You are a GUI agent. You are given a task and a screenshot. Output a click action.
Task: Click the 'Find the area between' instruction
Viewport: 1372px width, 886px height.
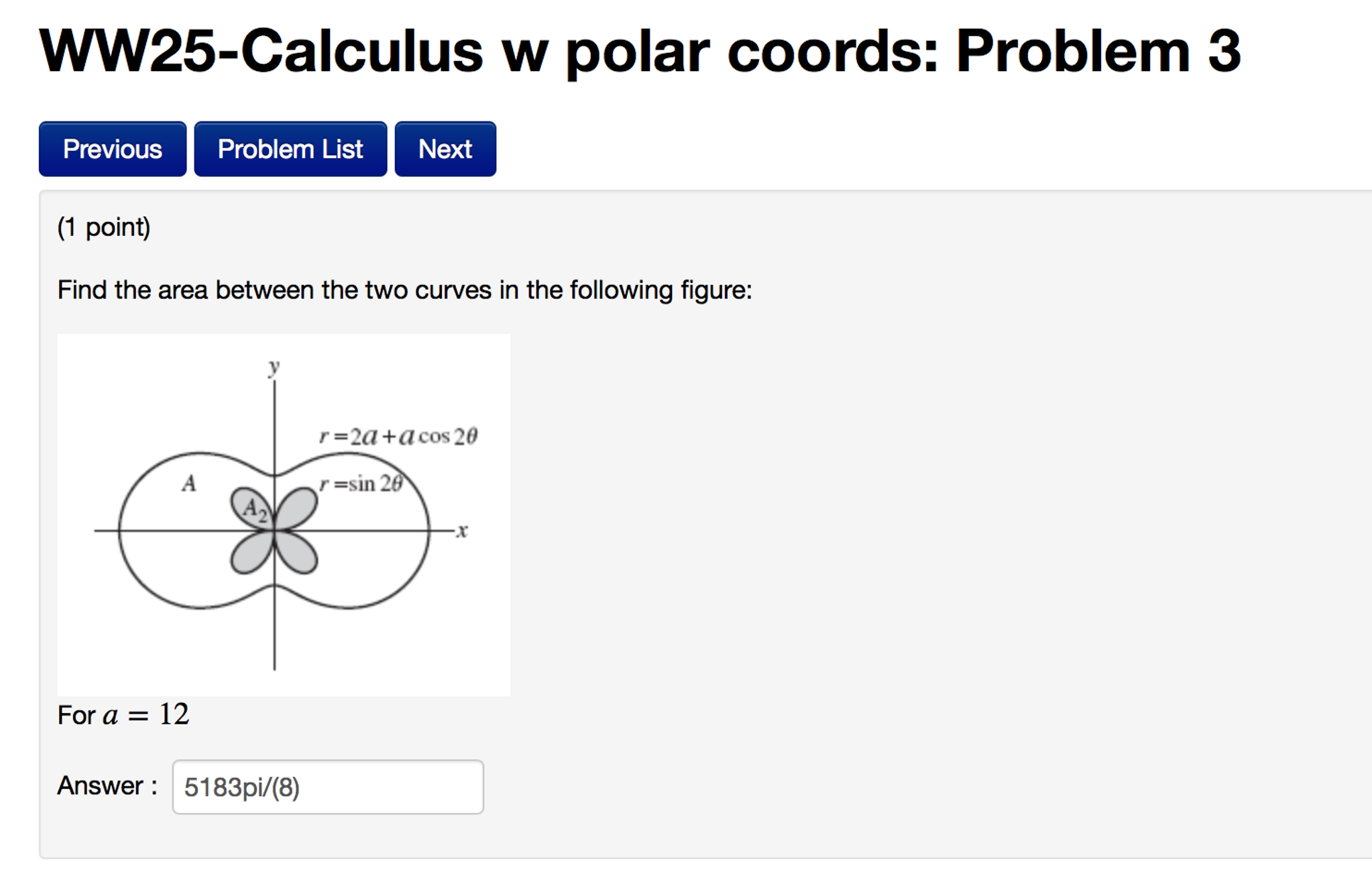405,290
